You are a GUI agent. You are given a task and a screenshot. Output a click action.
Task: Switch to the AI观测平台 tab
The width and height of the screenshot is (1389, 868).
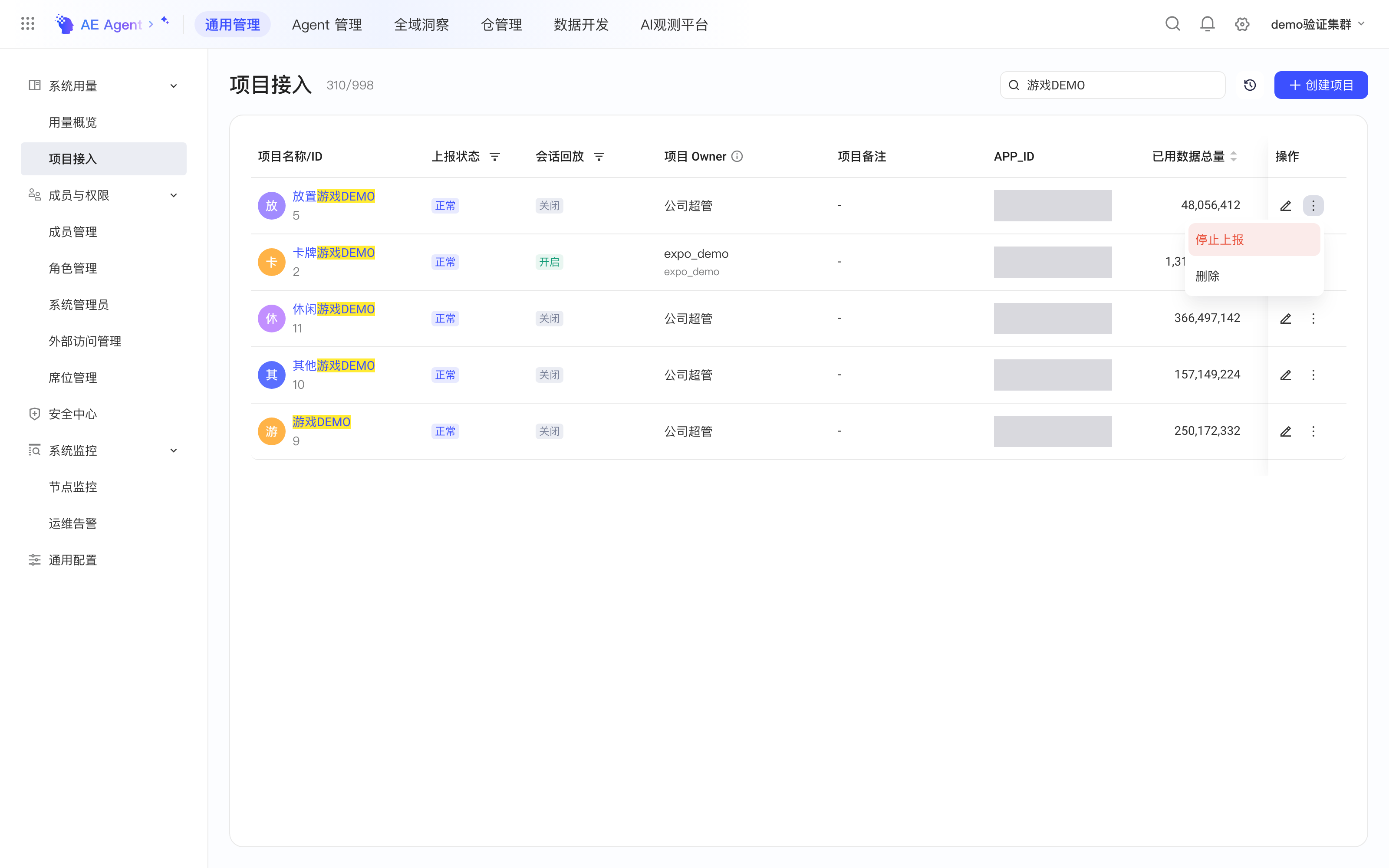tap(674, 25)
